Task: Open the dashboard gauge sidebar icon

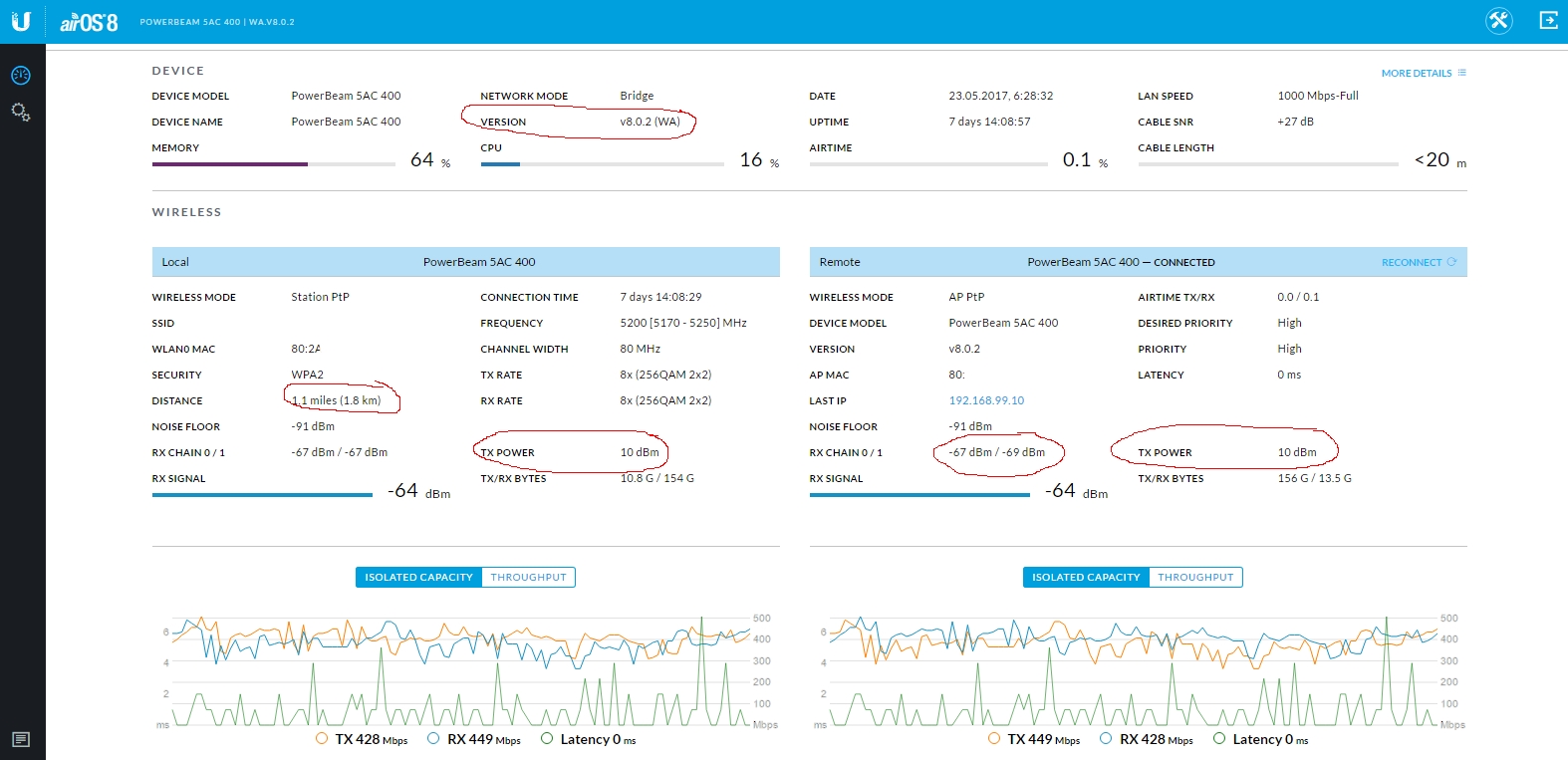Action: [x=21, y=76]
